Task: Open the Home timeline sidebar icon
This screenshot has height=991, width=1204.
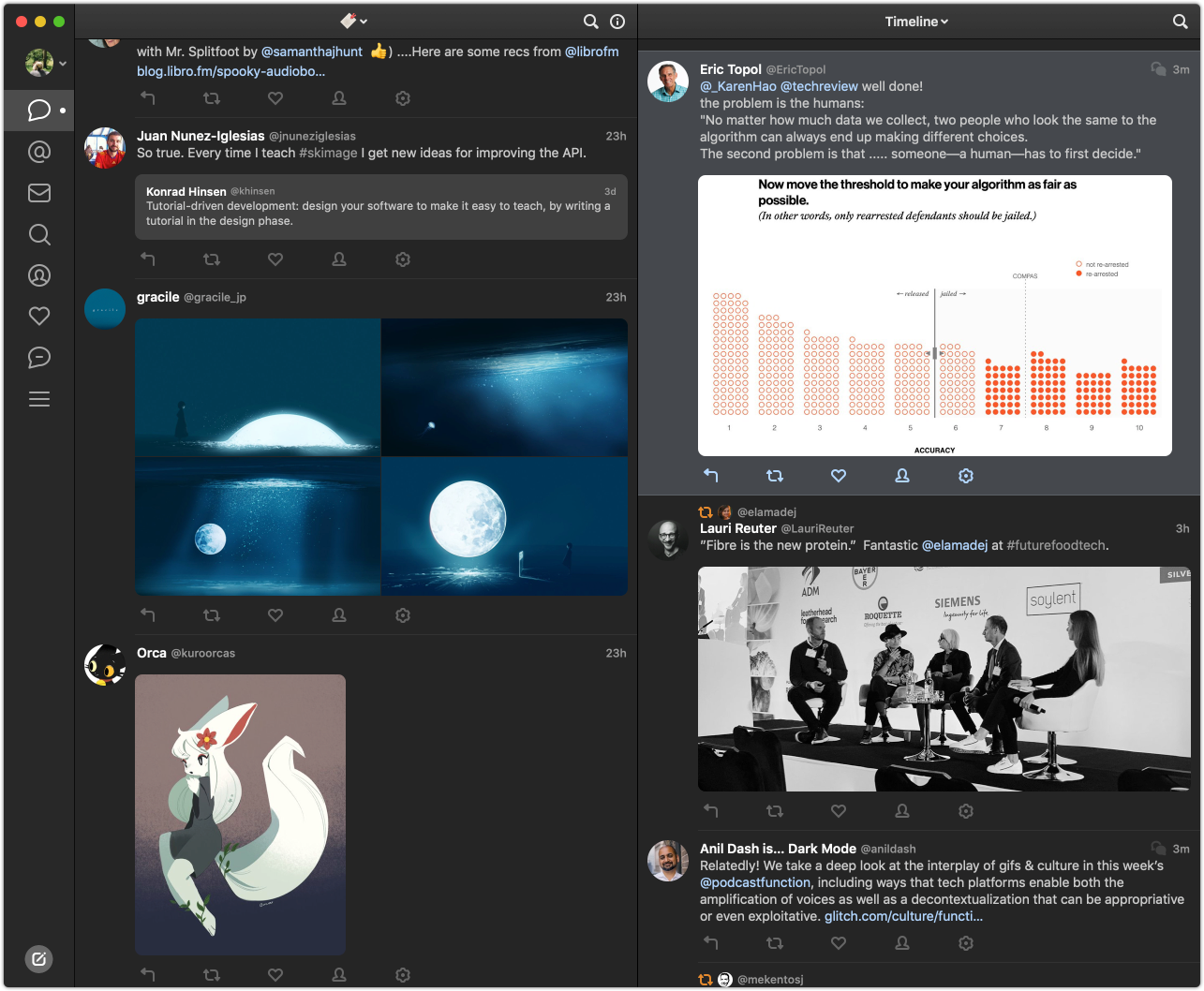Action: (x=38, y=111)
